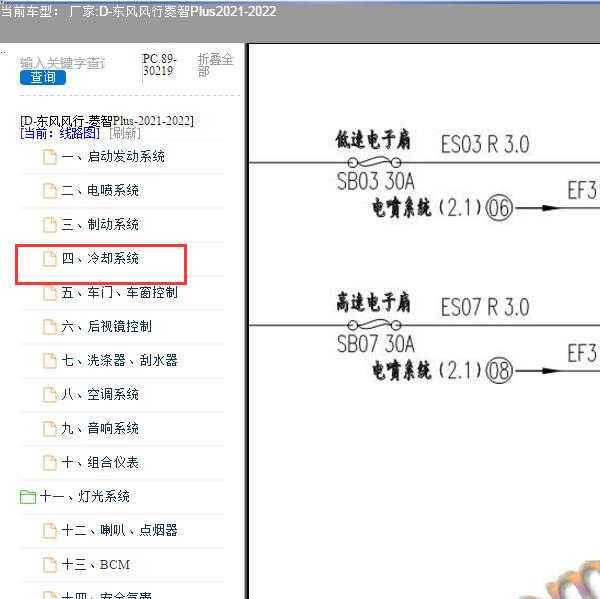Click the SB07 30A fuse label
This screenshot has width=600, height=599.
tap(376, 344)
